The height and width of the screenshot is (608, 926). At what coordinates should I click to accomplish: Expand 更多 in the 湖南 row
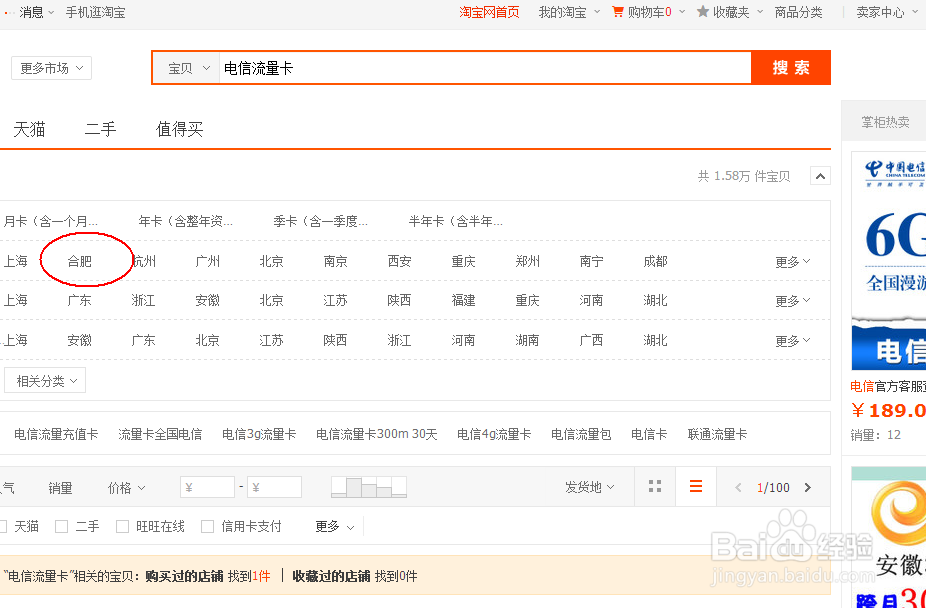(793, 341)
